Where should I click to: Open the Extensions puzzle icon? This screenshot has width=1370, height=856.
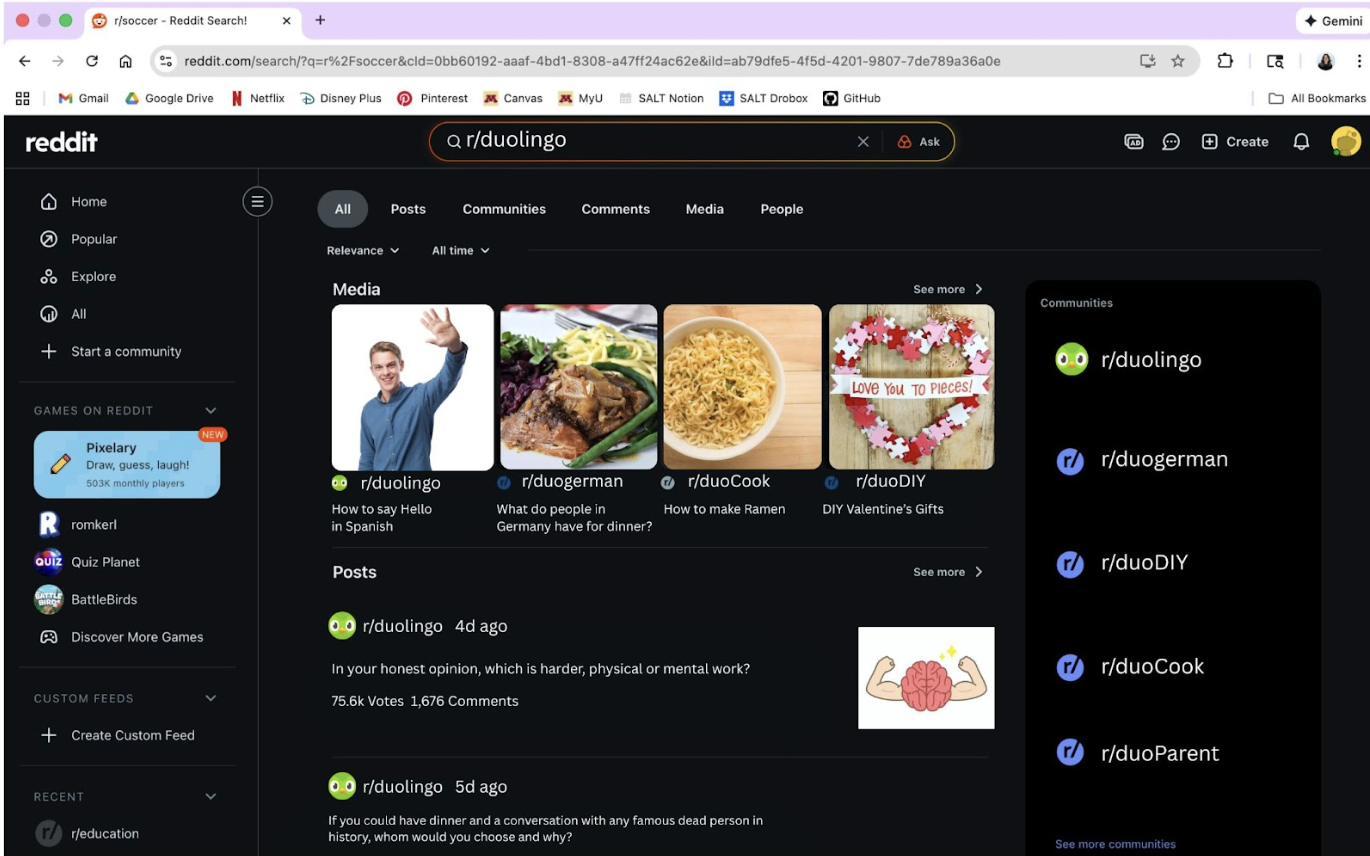[1225, 61]
